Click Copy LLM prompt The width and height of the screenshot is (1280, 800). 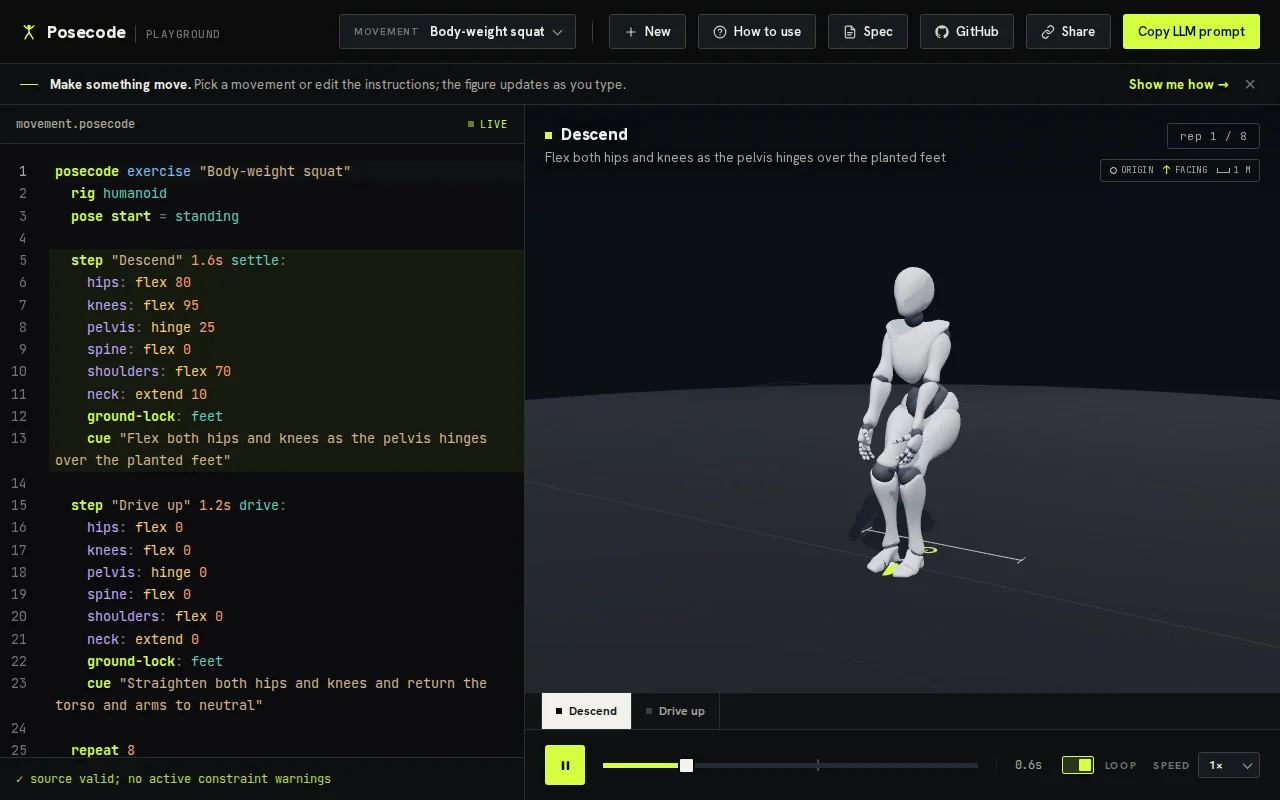click(1191, 32)
